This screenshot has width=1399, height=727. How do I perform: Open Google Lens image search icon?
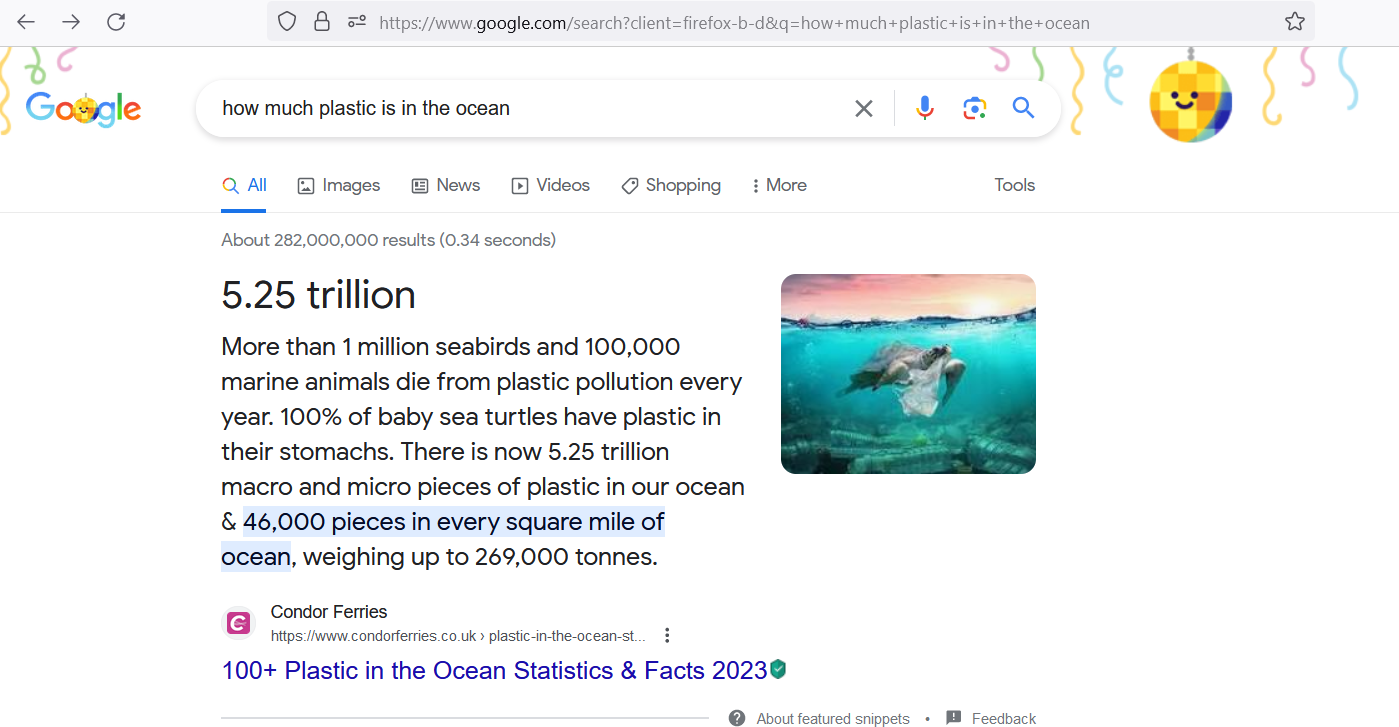coord(975,108)
